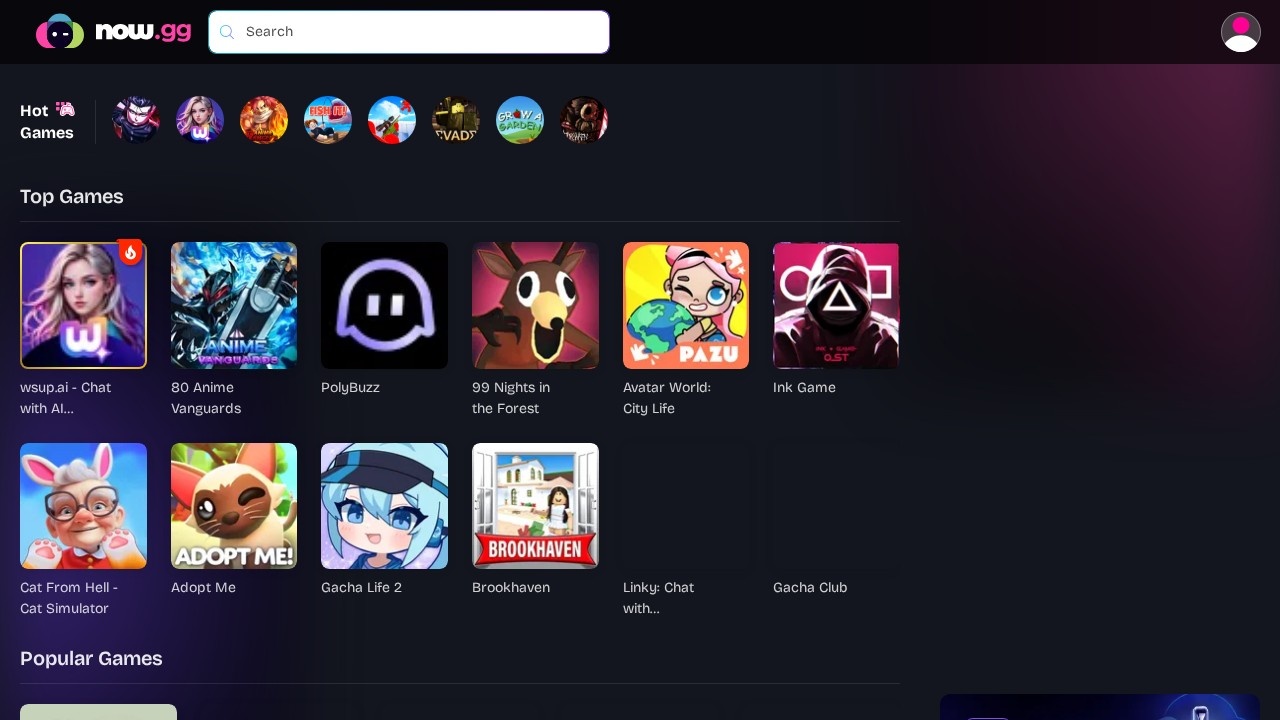Click the magnifier icon in the search bar

pos(227,32)
